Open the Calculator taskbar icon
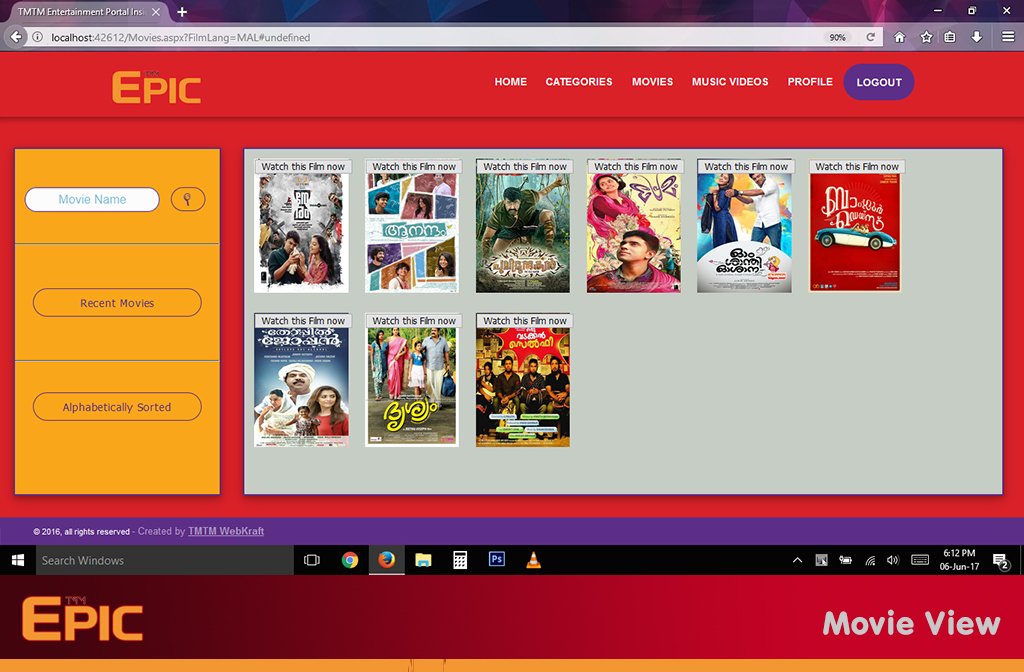The height and width of the screenshot is (672, 1024). [x=460, y=560]
